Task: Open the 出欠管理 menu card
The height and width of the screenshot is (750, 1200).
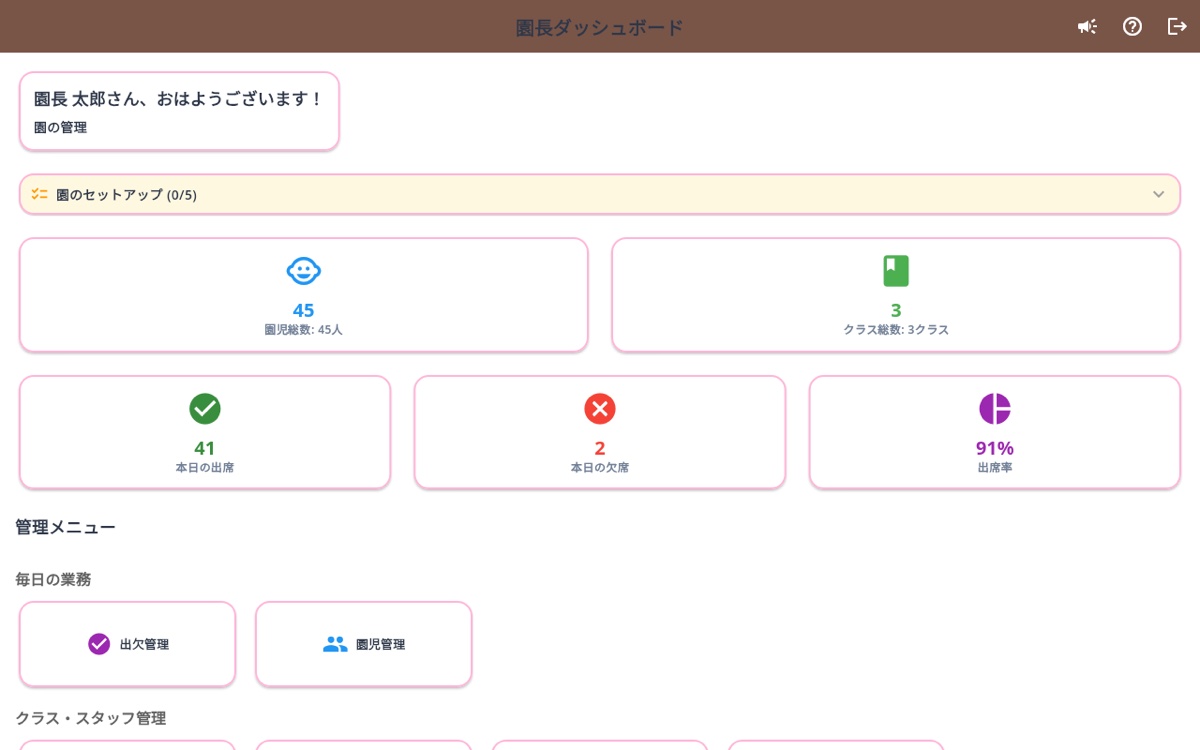Action: coord(128,644)
